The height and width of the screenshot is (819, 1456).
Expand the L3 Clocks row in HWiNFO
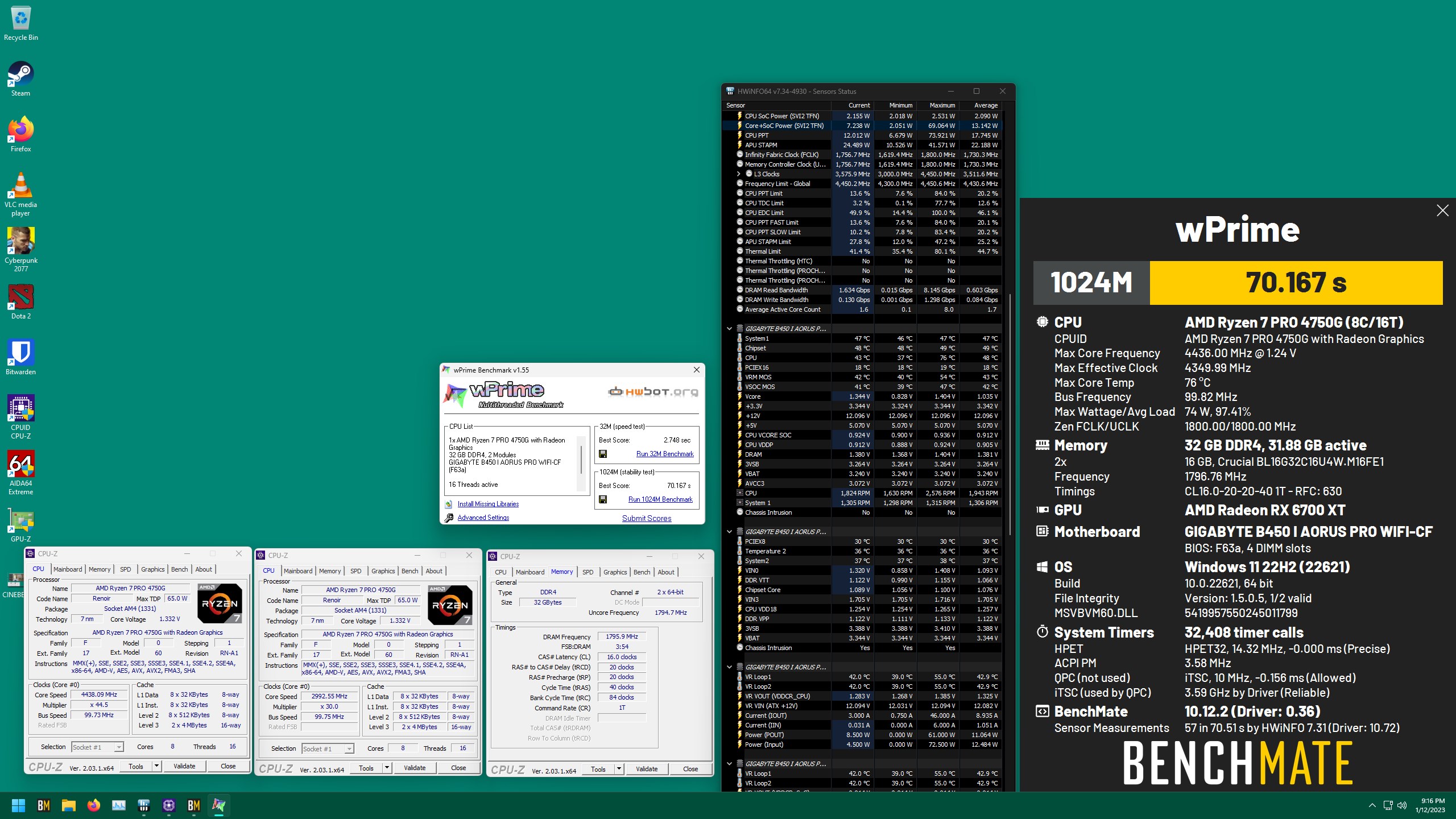tap(738, 174)
